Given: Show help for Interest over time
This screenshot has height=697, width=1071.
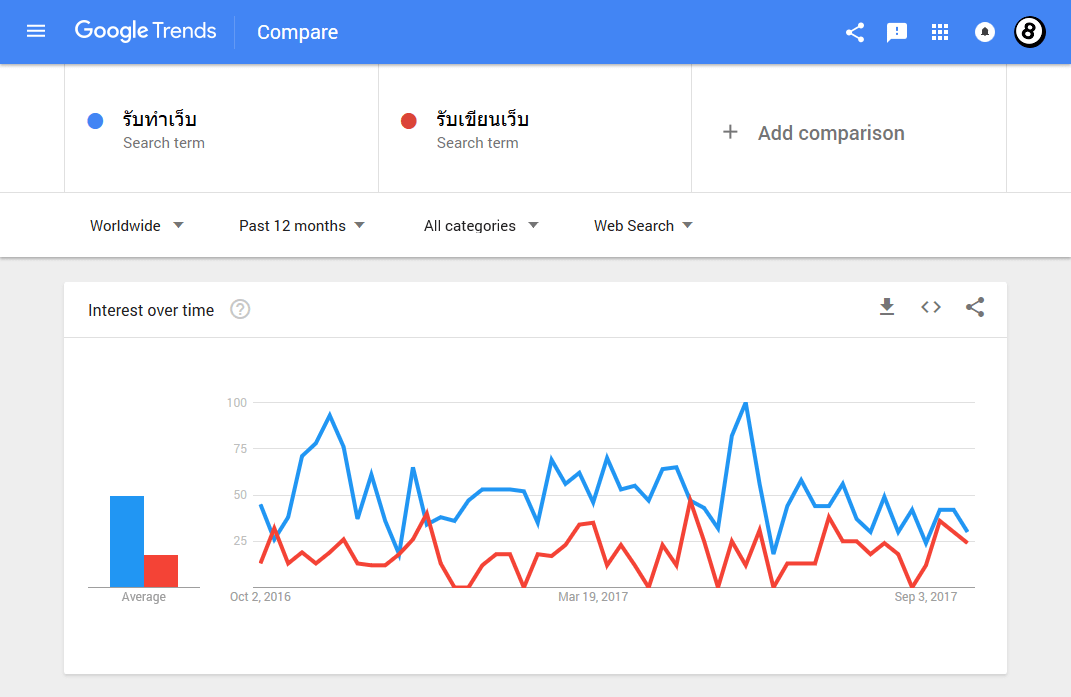Looking at the screenshot, I should coord(240,310).
